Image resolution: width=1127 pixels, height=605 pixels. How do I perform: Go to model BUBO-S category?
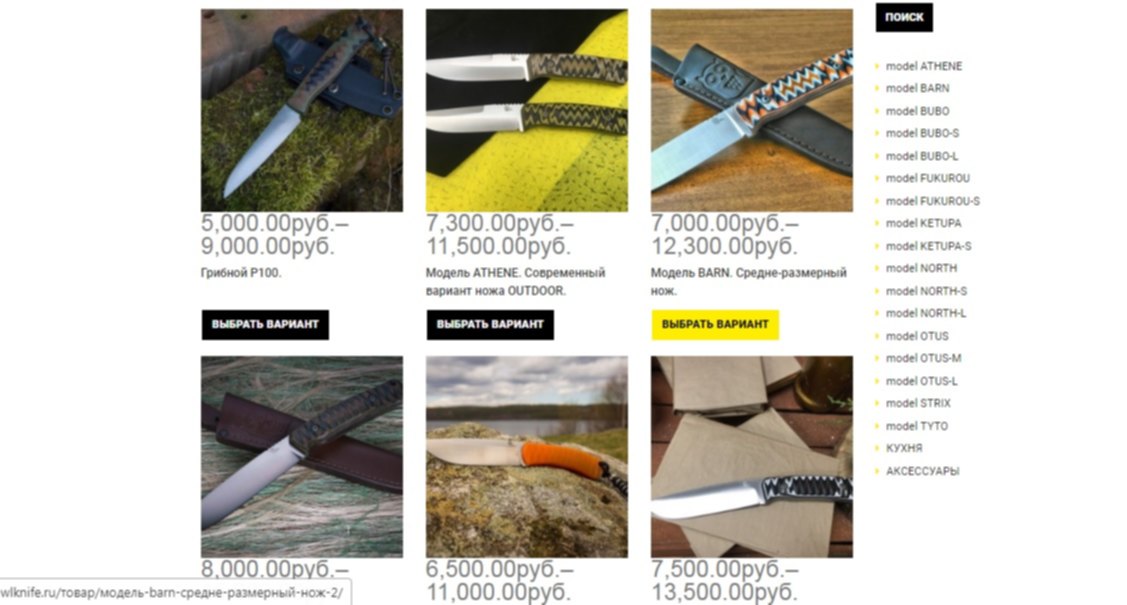click(x=922, y=133)
